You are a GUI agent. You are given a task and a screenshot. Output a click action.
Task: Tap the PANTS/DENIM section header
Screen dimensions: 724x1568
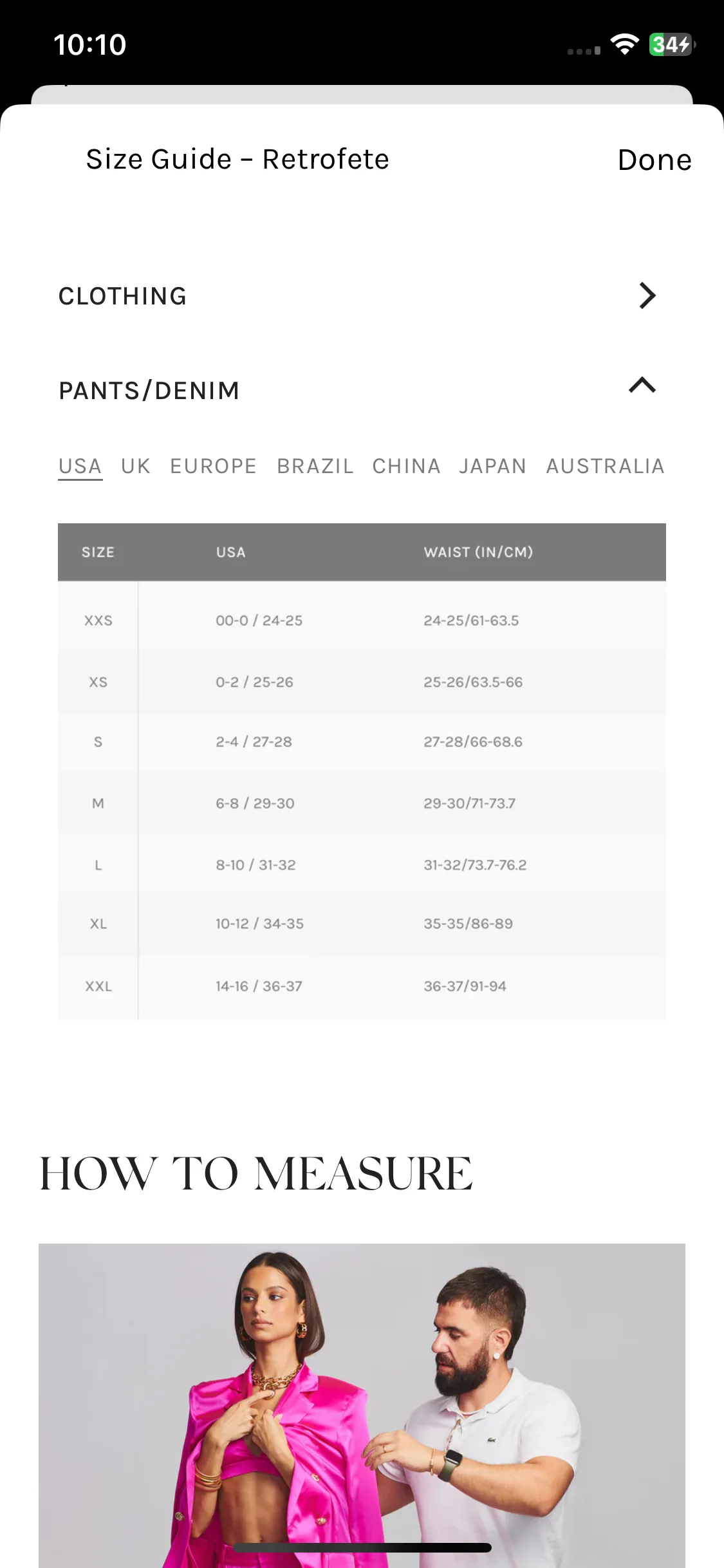coord(358,390)
